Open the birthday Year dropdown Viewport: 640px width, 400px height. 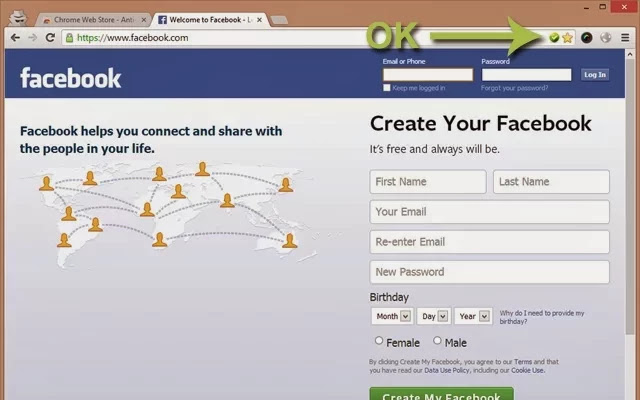click(x=473, y=316)
